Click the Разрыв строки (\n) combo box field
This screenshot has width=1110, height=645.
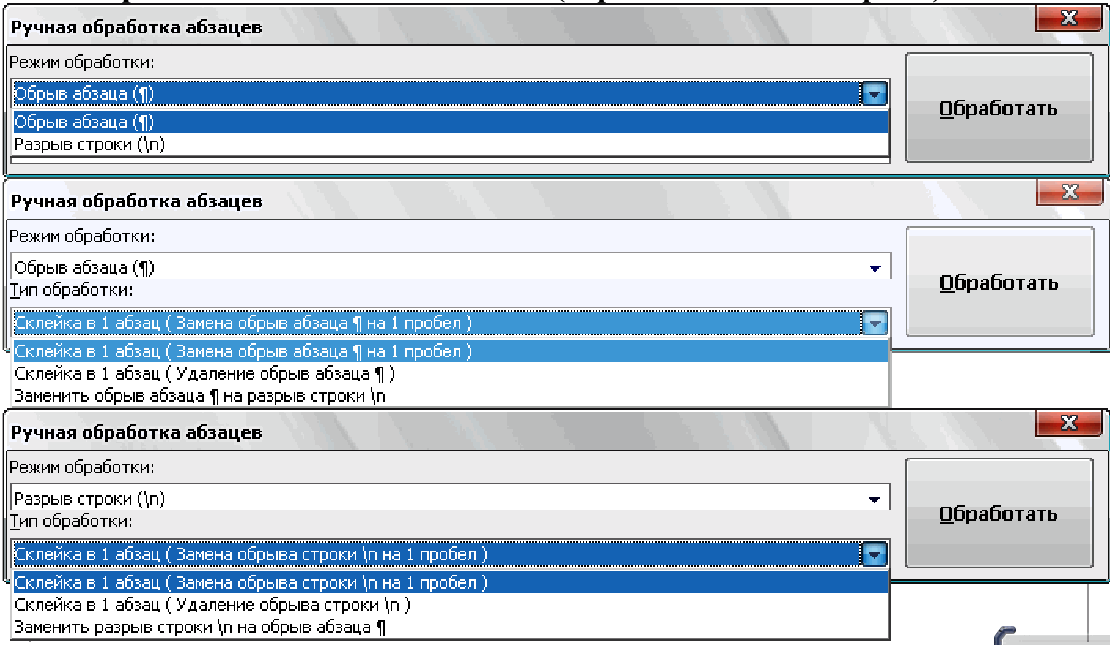(450, 499)
